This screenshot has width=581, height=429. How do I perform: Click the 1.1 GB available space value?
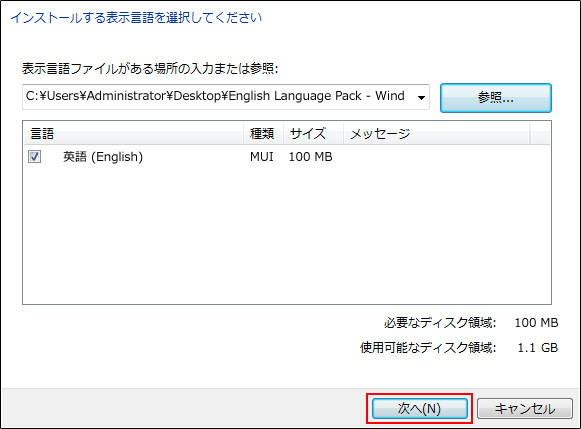[537, 347]
